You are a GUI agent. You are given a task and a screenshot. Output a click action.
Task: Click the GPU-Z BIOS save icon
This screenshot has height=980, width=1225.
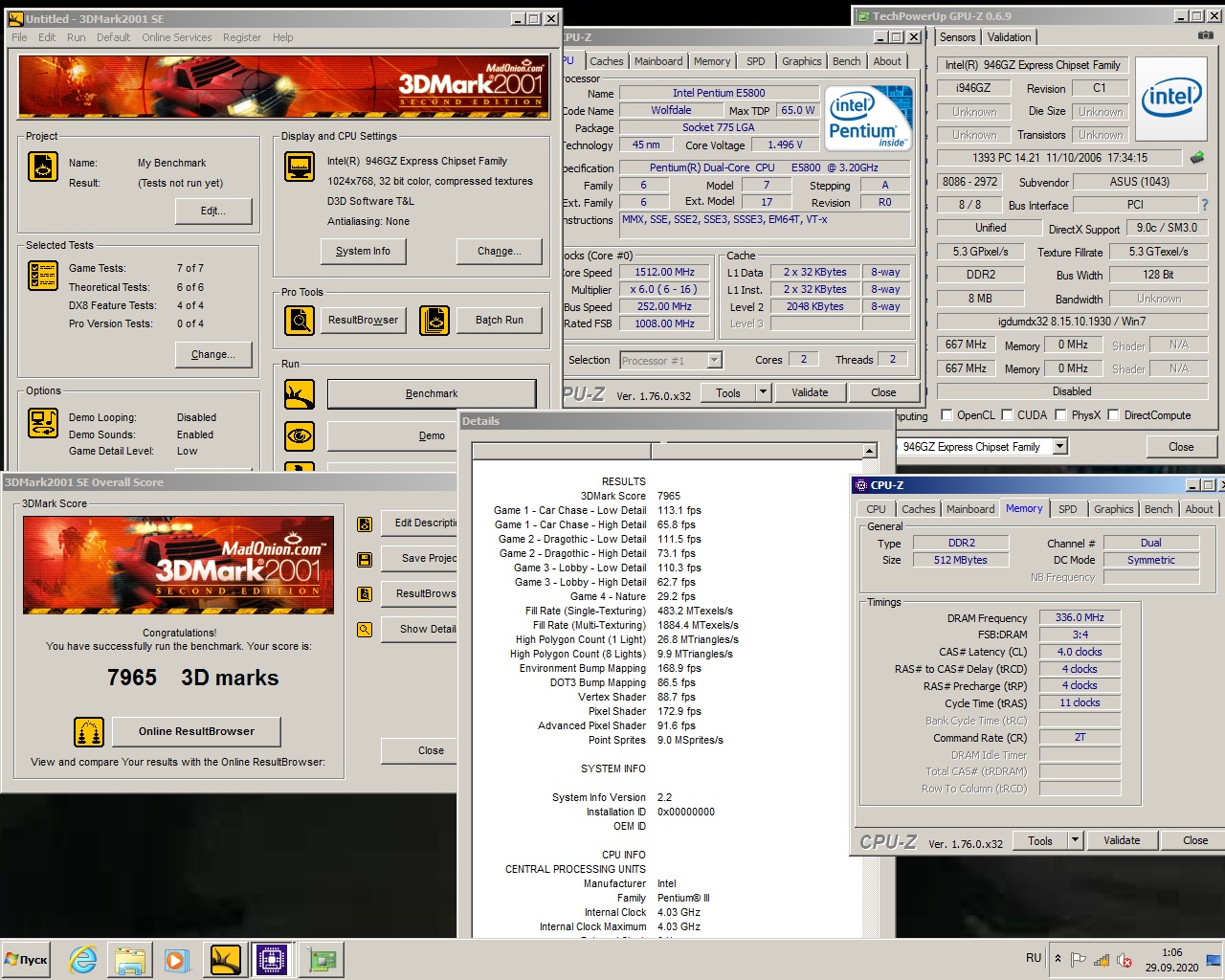tap(1196, 158)
